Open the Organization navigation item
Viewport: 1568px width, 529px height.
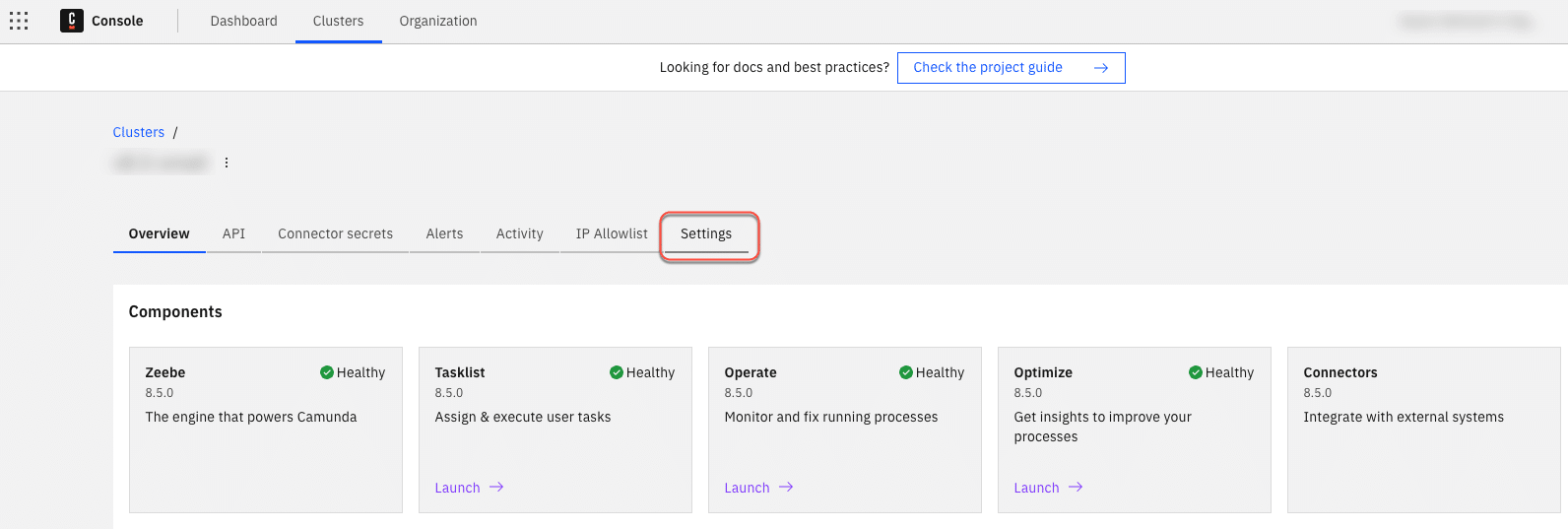(438, 21)
